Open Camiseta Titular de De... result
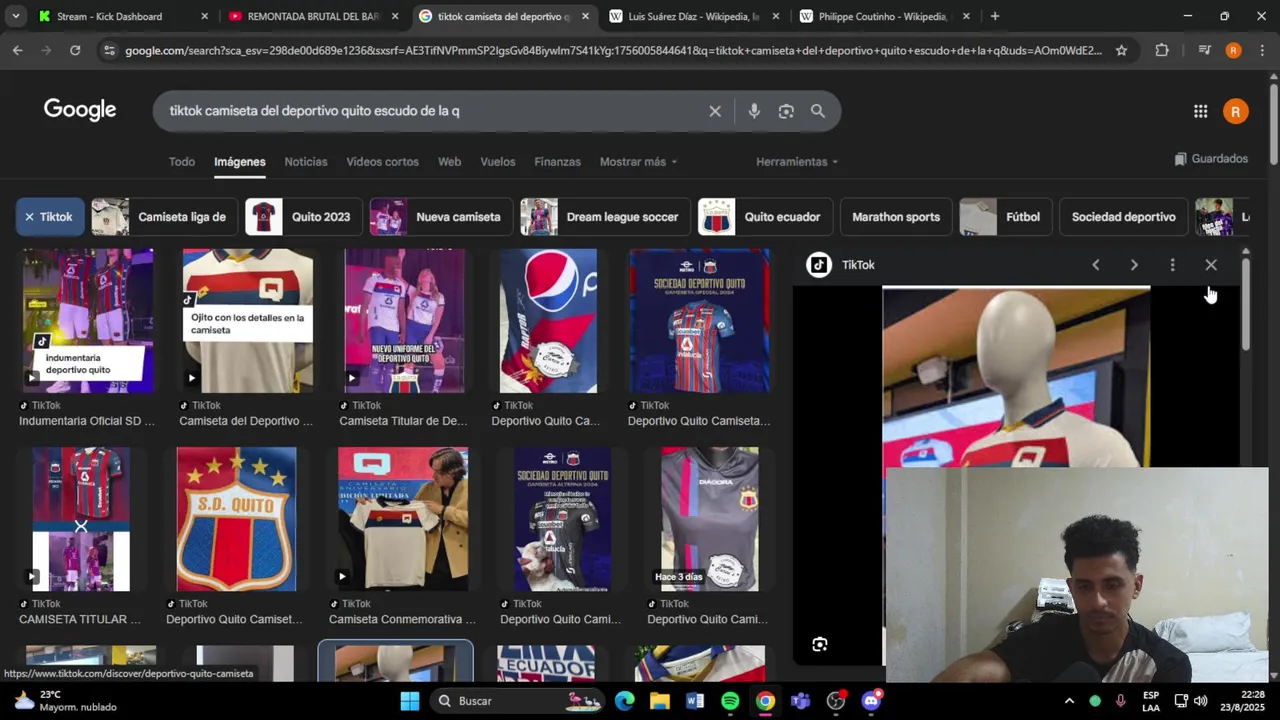Viewport: 1280px width, 720px height. (402, 421)
